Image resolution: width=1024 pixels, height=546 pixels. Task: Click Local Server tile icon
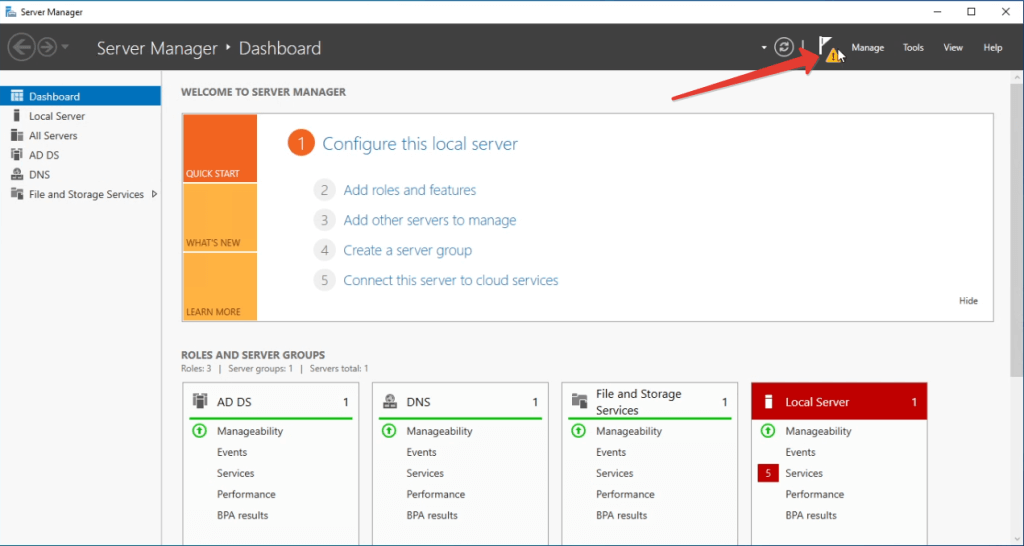[769, 401]
